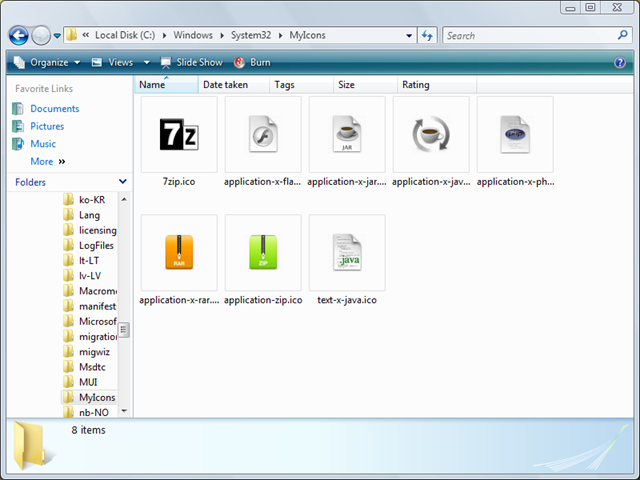Select the orange RAR icon file
The image size is (640, 480).
coord(179,253)
